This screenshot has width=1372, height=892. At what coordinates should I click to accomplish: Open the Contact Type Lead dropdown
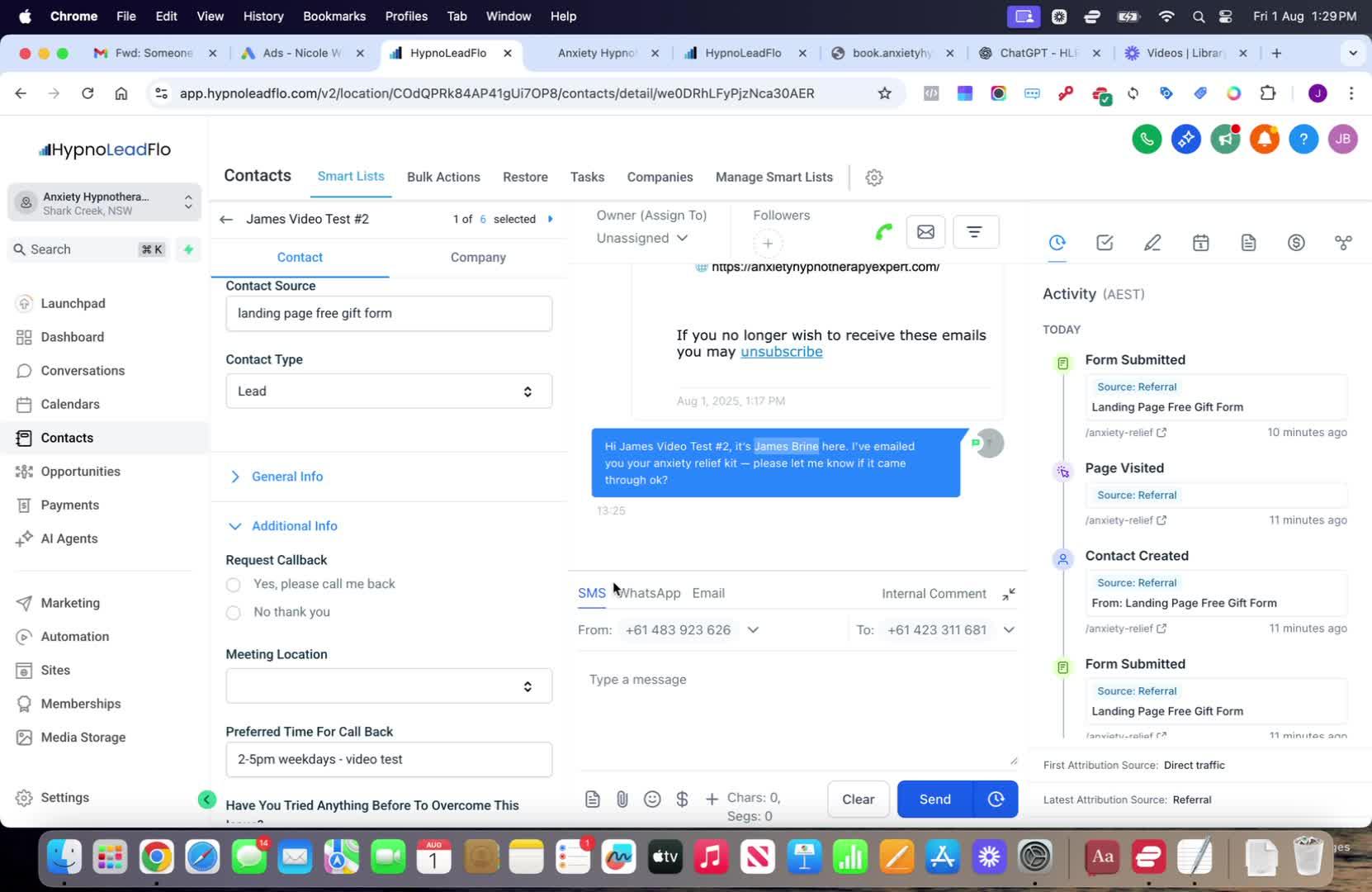coord(389,391)
